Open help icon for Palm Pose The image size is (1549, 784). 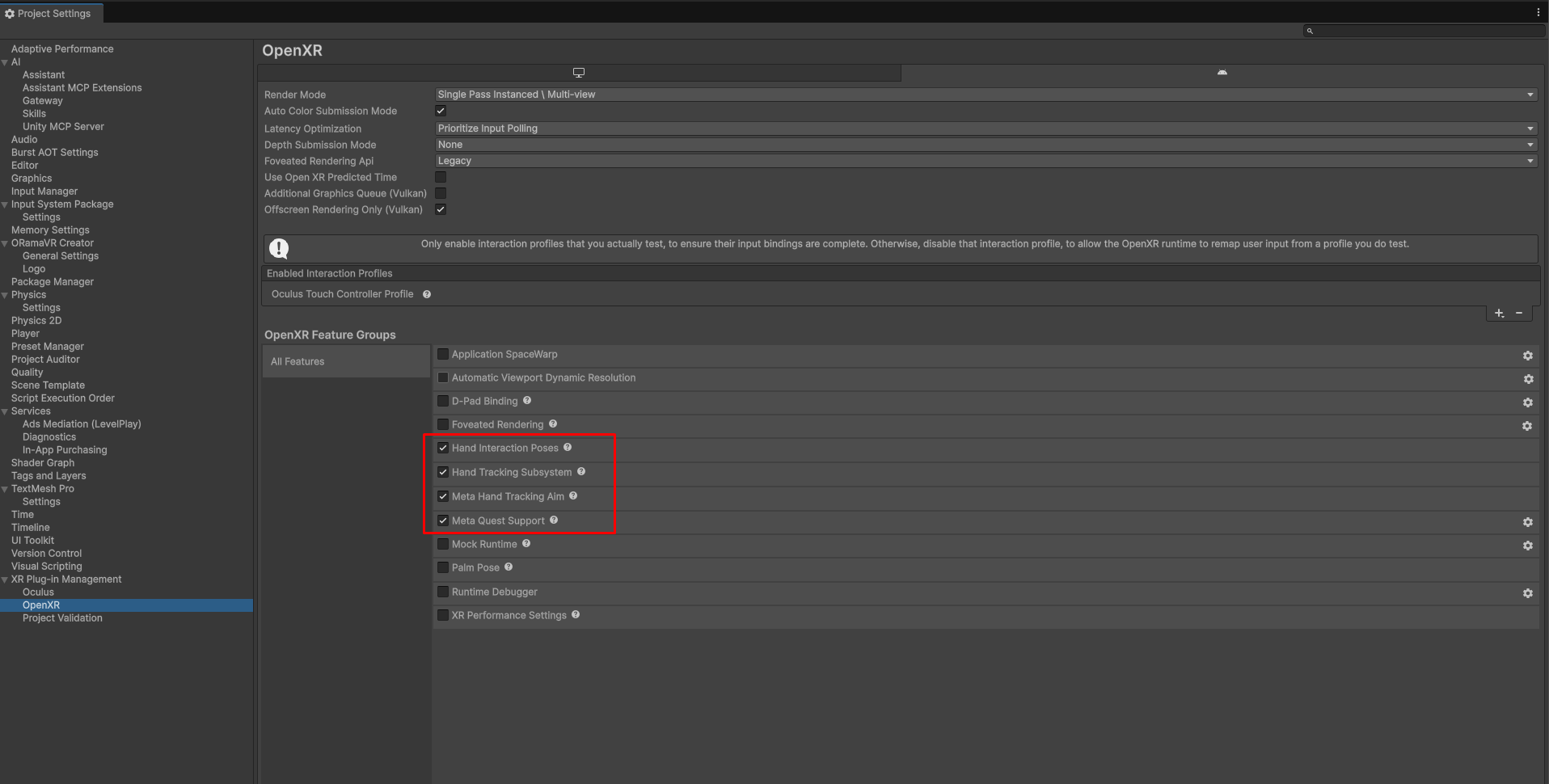509,567
